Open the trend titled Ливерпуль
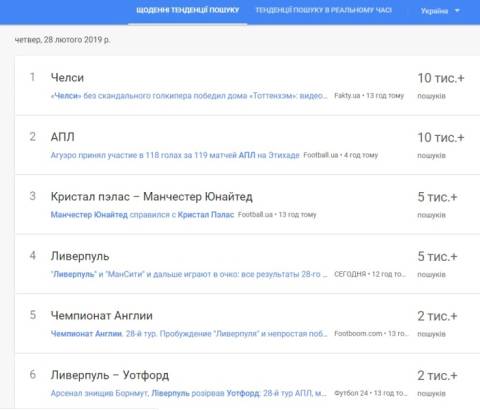 [80, 256]
